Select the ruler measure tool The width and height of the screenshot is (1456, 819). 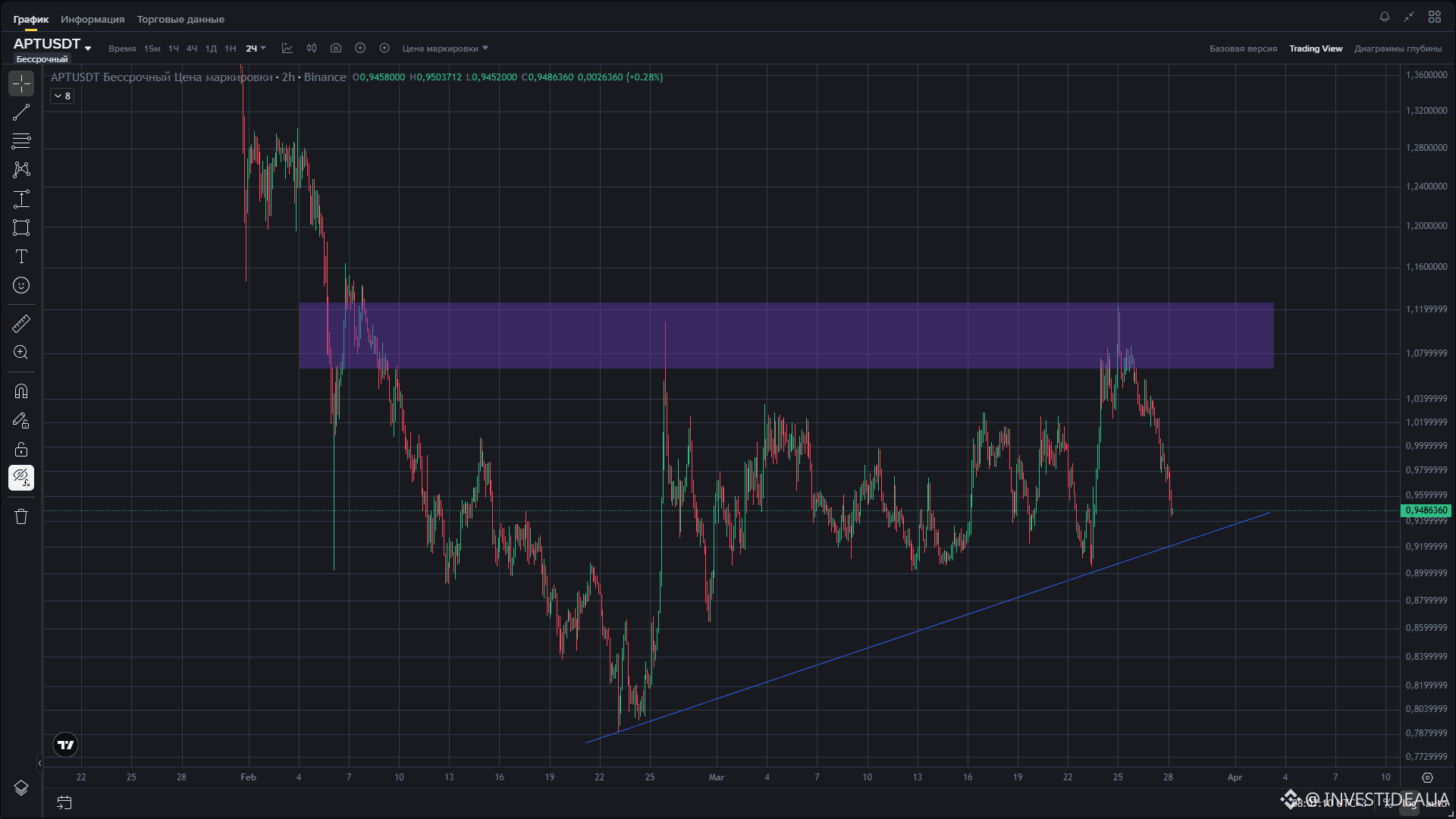coord(21,324)
